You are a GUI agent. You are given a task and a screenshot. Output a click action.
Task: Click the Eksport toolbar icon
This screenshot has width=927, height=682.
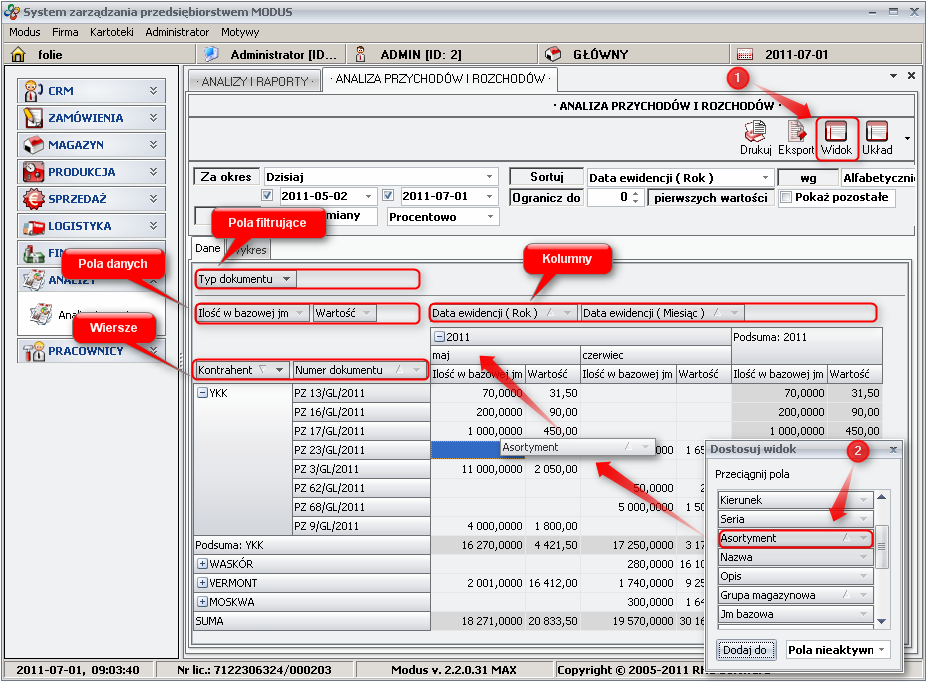tap(797, 132)
